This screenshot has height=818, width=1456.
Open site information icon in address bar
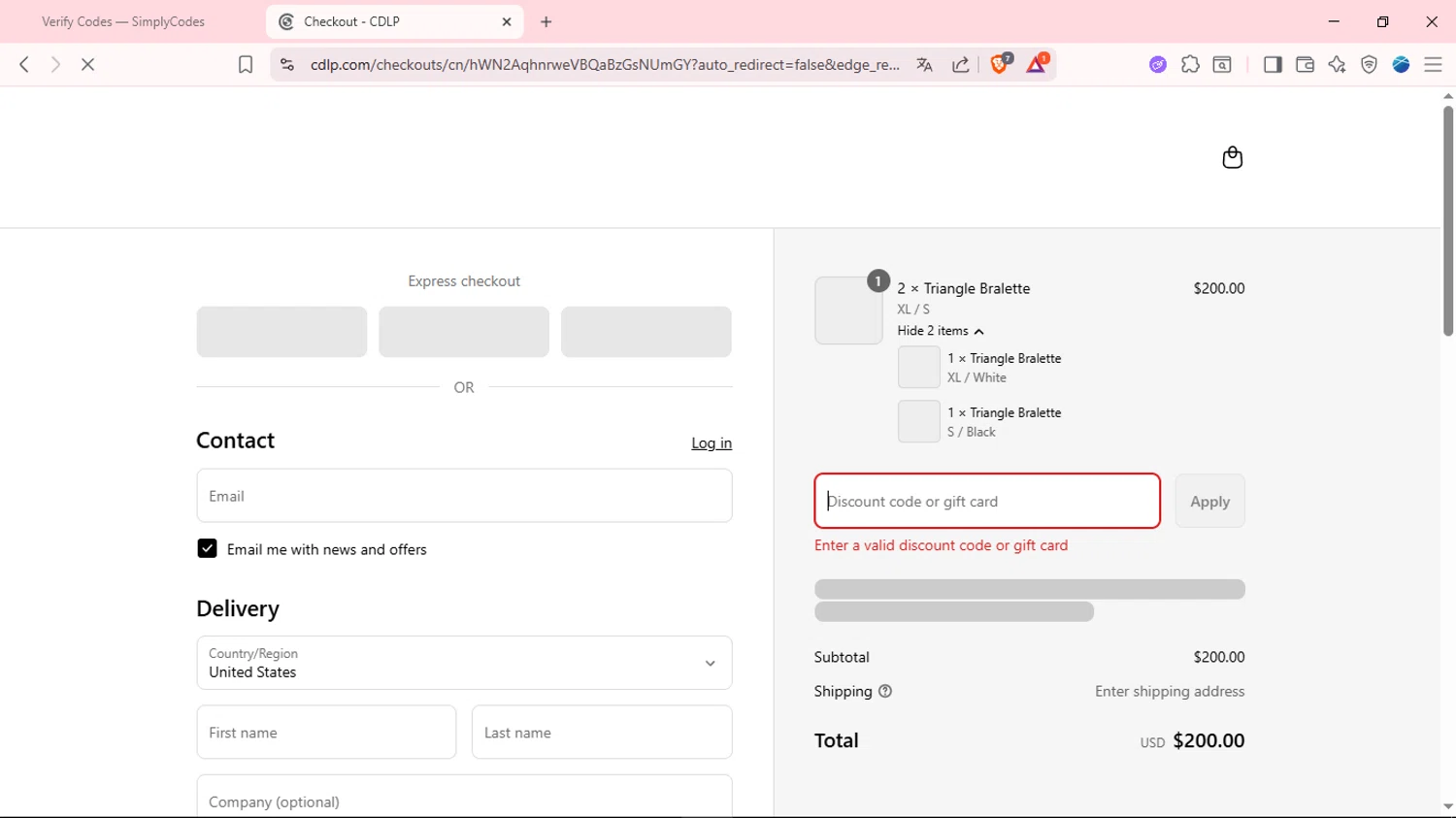[286, 64]
